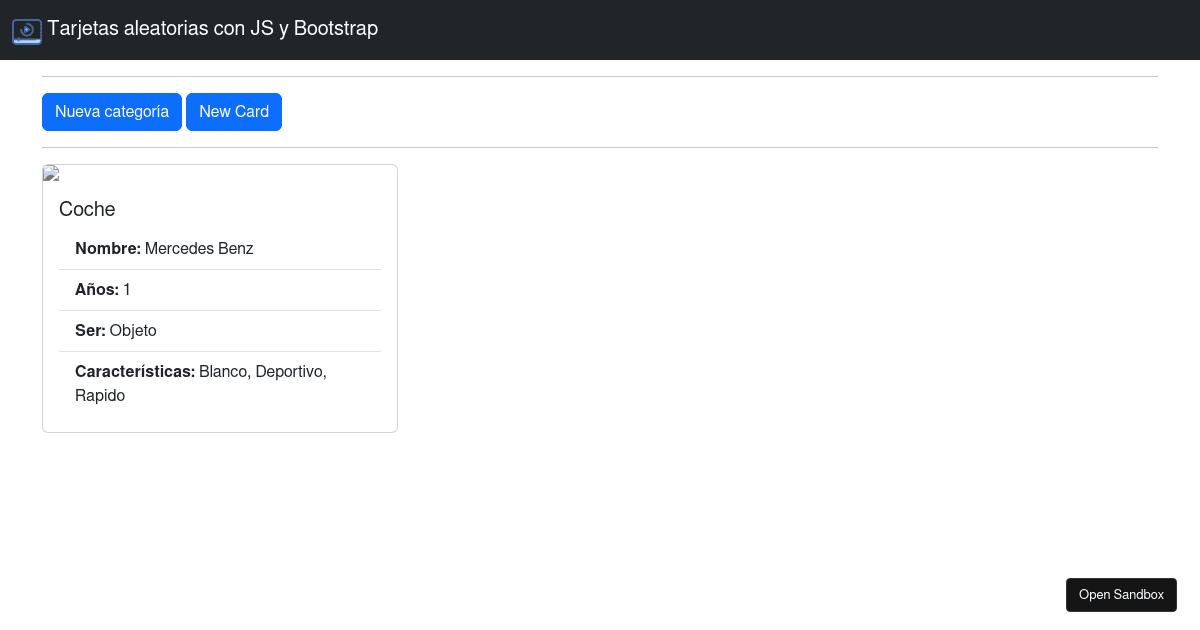Image resolution: width=1200 pixels, height=630 pixels.
Task: Click the broken image icon in Coche card
Action: point(51,174)
